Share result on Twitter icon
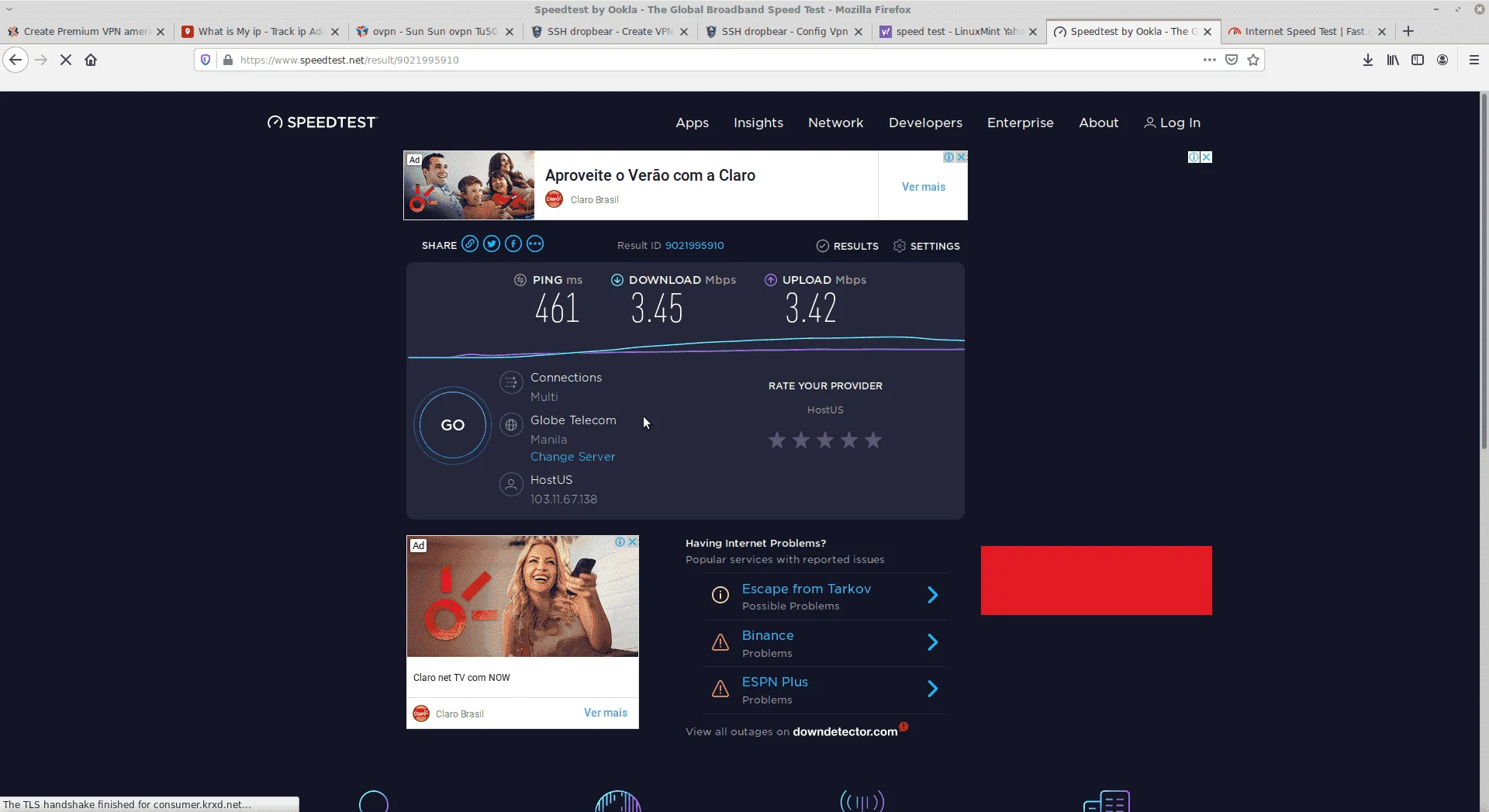Image resolution: width=1489 pixels, height=812 pixels. click(492, 244)
